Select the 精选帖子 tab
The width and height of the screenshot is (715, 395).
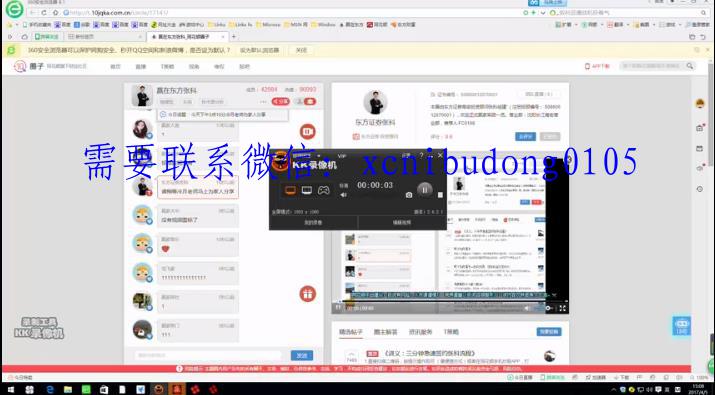click(x=351, y=332)
